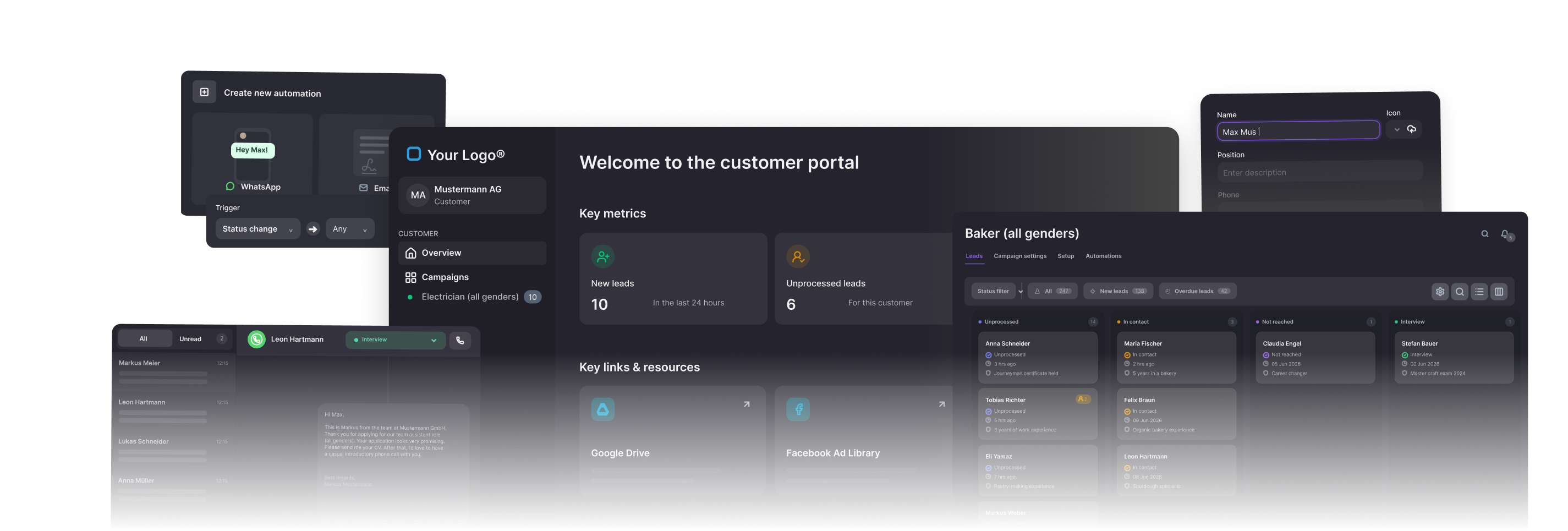
Task: Open board settings gear icon
Action: 1440,292
